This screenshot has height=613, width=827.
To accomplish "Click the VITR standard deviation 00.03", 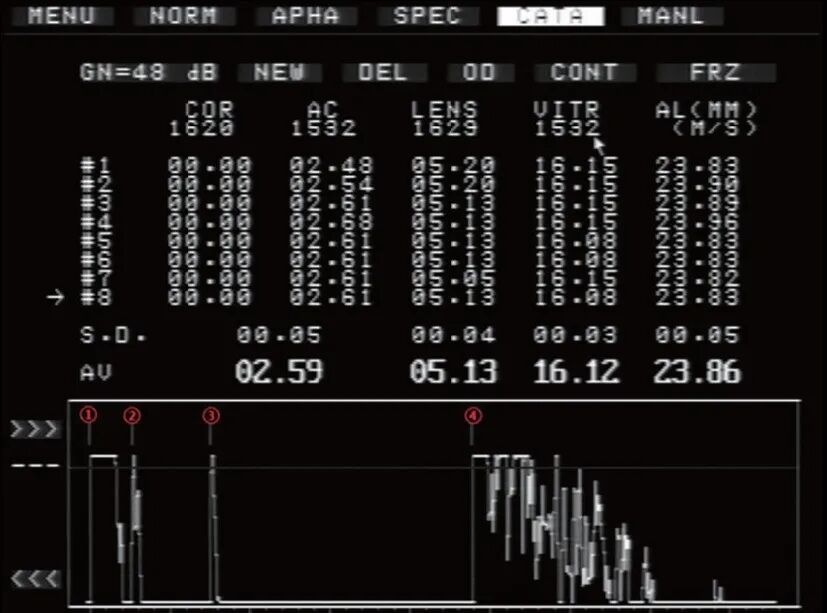I will coord(575,336).
